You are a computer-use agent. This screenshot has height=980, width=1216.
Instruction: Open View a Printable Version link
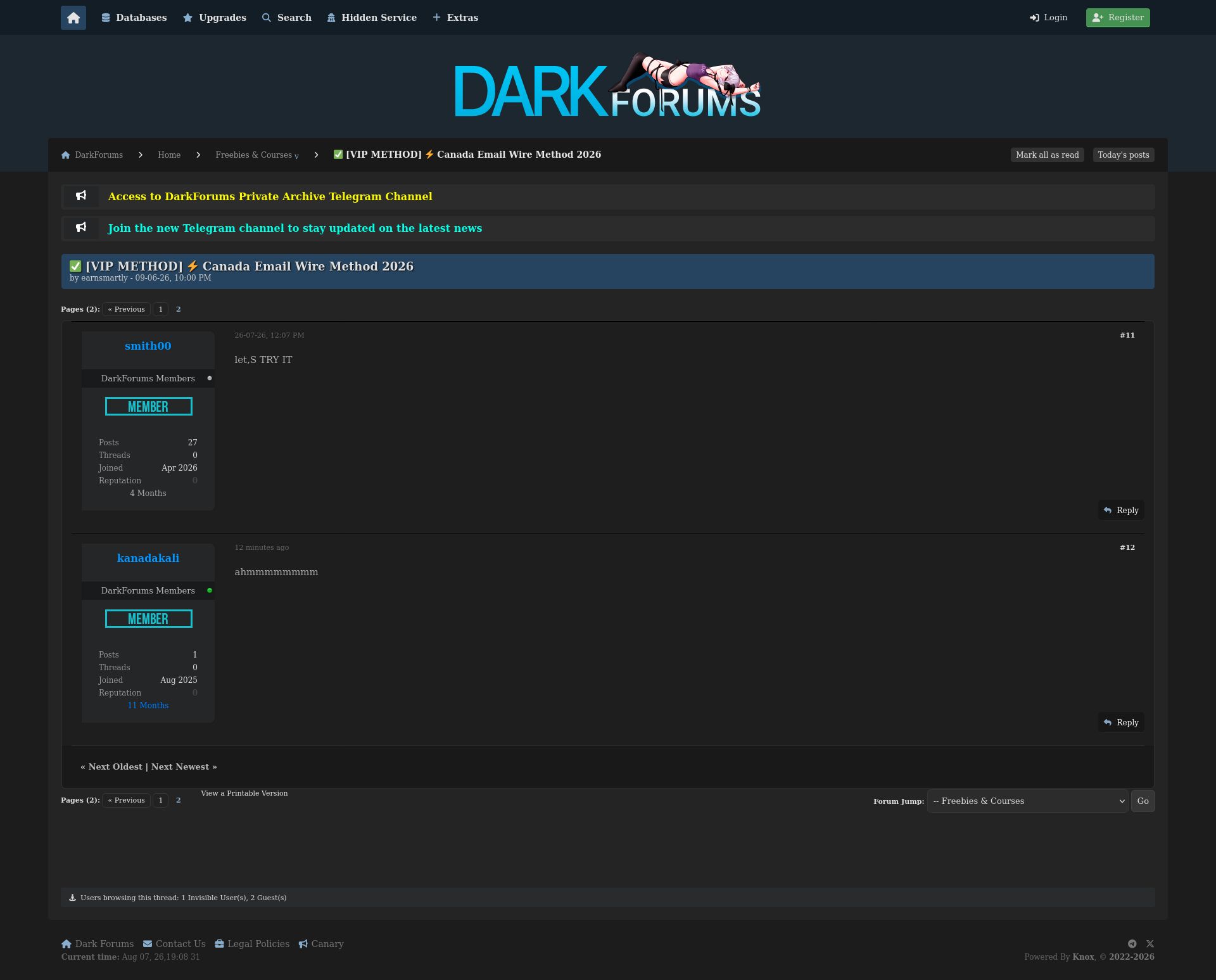[x=244, y=793]
